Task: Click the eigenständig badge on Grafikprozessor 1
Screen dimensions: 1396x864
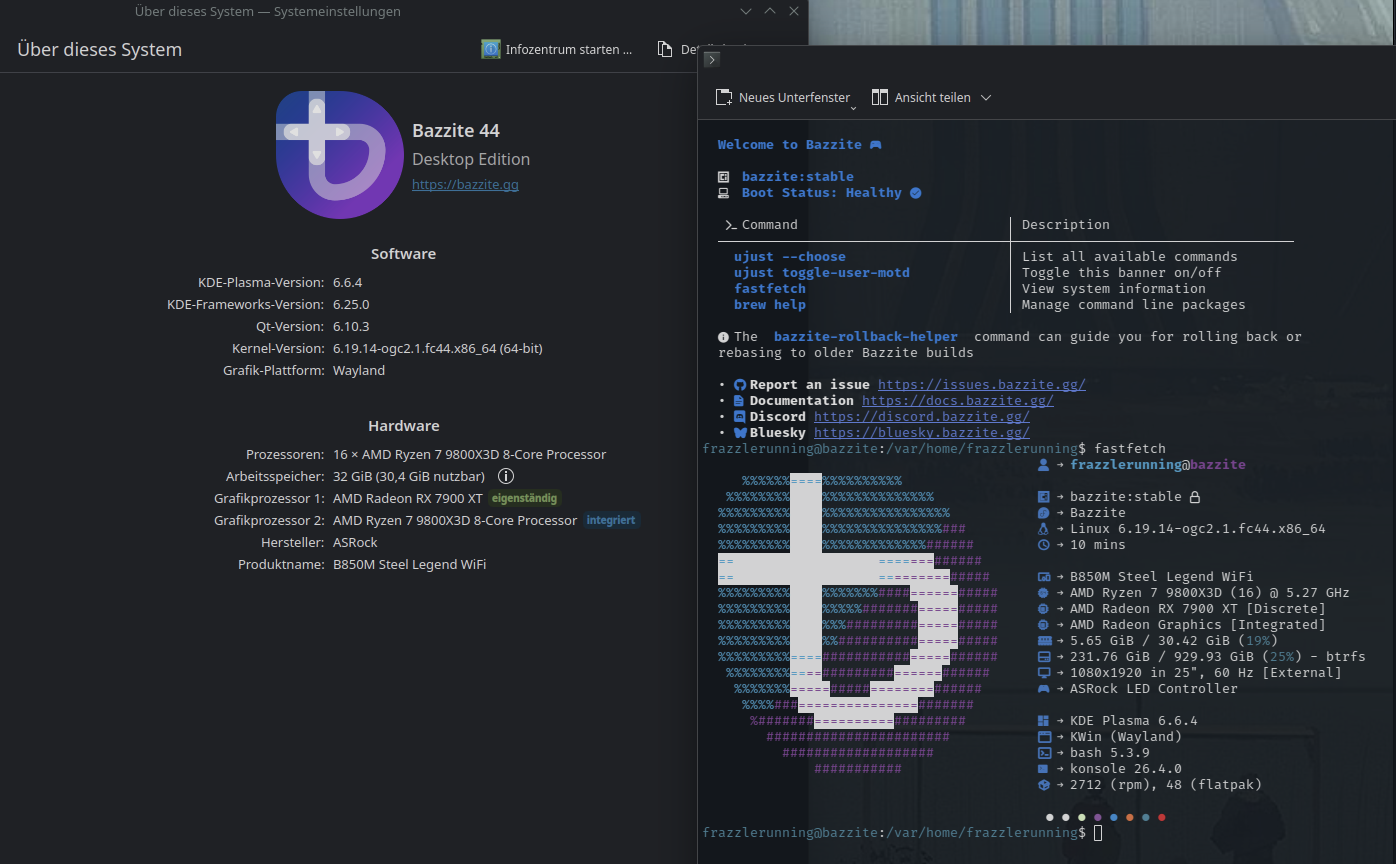Action: tap(525, 498)
